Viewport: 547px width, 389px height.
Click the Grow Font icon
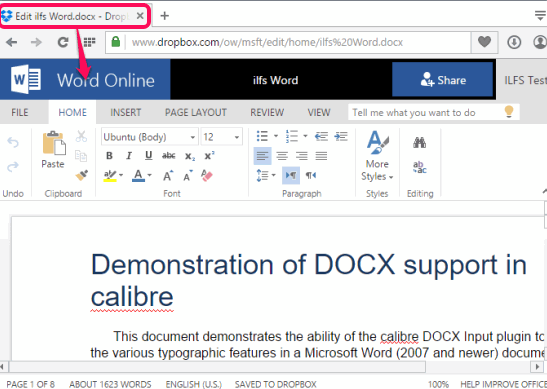[168, 175]
